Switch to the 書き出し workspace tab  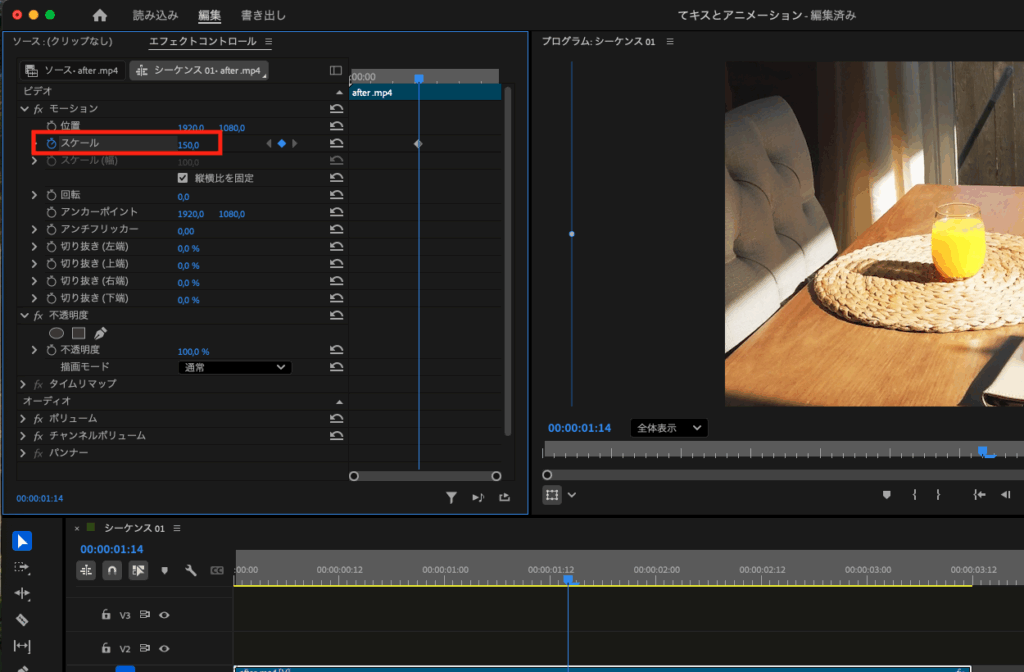pyautogui.click(x=263, y=16)
